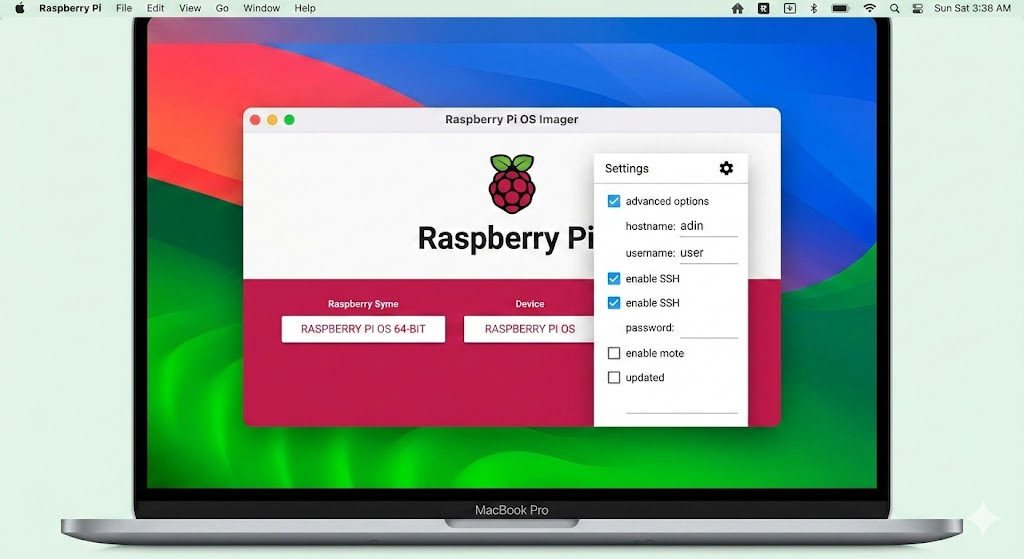
Task: Uncheck enable SSH just above password
Action: pyautogui.click(x=614, y=303)
